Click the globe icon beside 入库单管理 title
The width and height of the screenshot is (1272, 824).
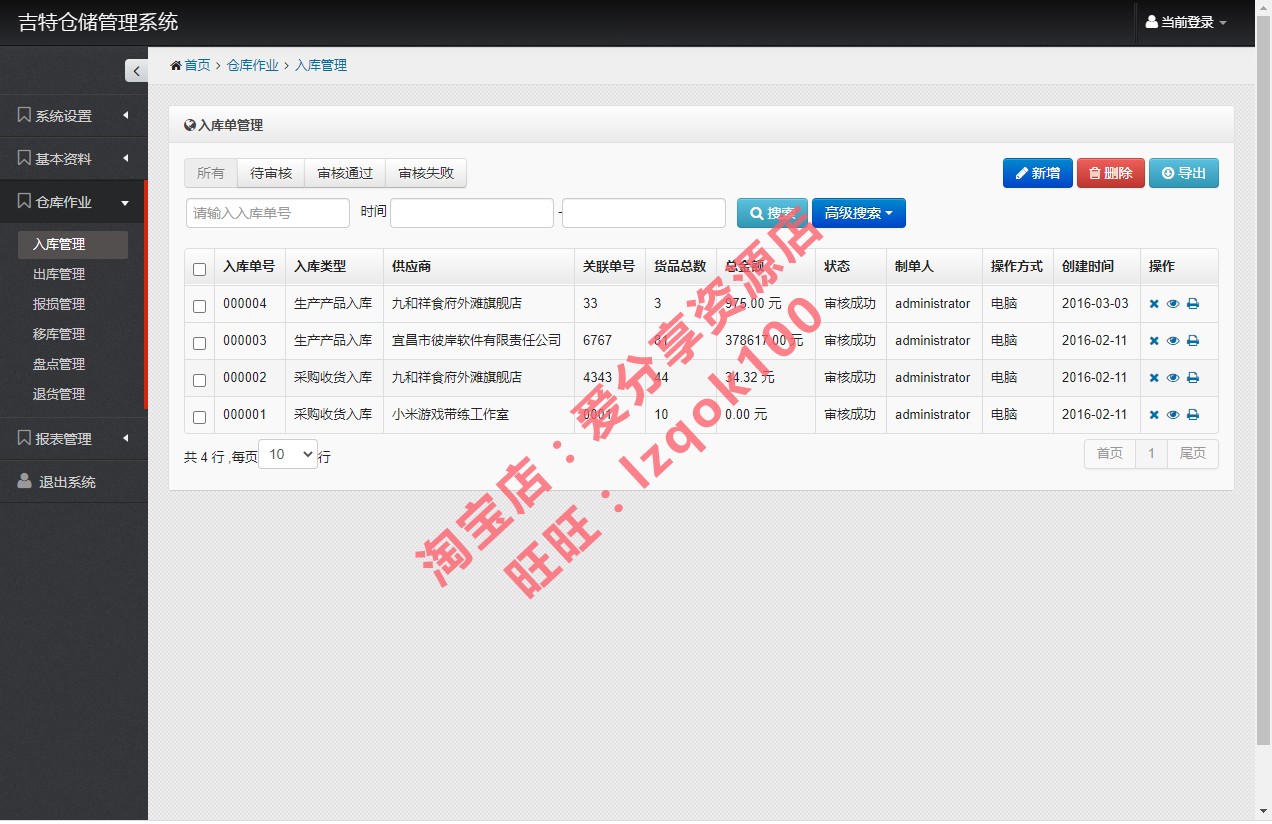tap(190, 125)
